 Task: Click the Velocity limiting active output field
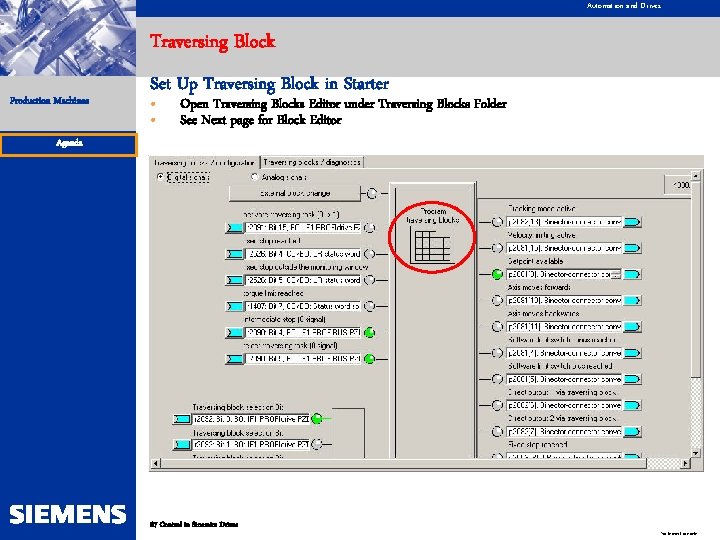564,248
